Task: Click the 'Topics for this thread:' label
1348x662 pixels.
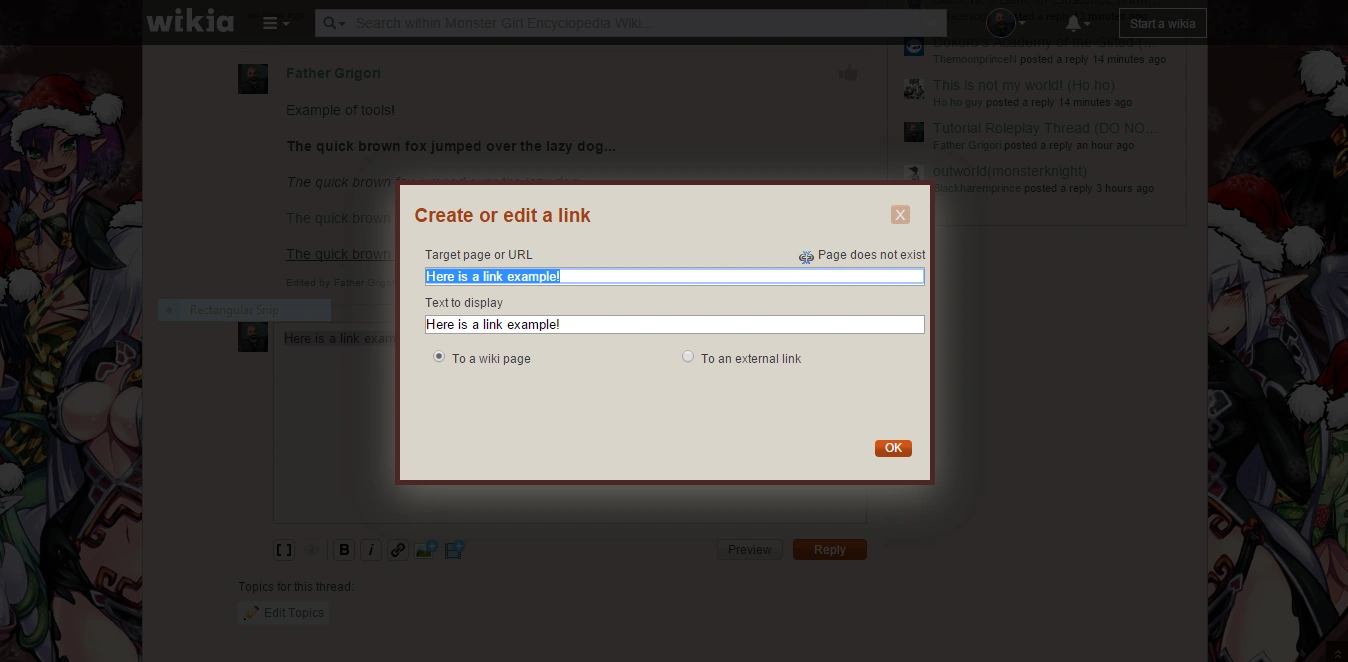Action: [296, 587]
